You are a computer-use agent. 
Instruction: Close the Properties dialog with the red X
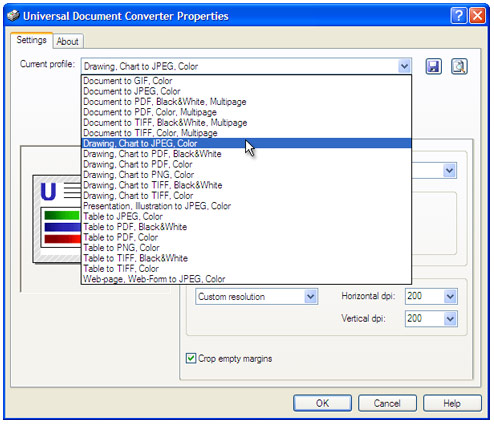(477, 16)
